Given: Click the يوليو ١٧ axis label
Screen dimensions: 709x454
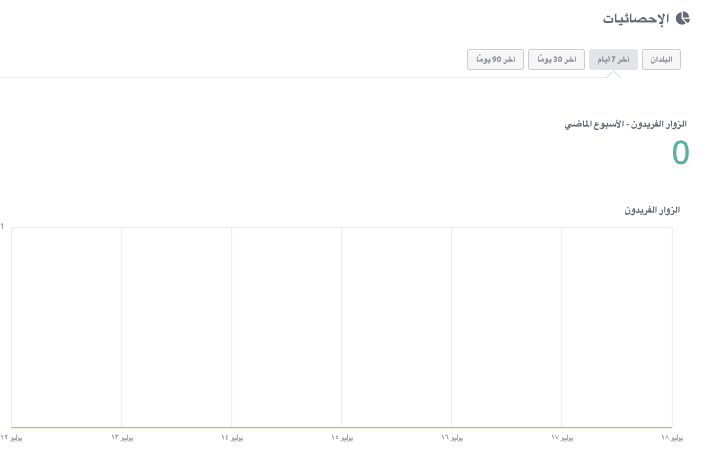Looking at the screenshot, I should [562, 438].
